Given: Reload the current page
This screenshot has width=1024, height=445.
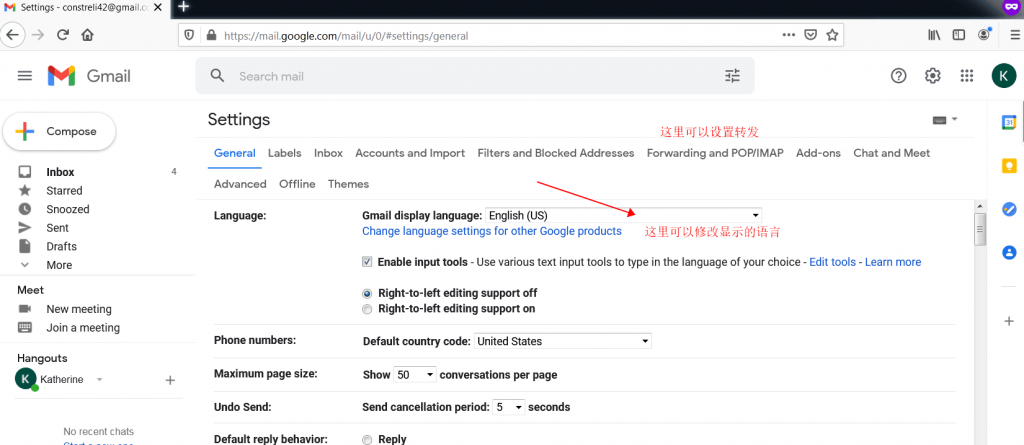Looking at the screenshot, I should [63, 35].
